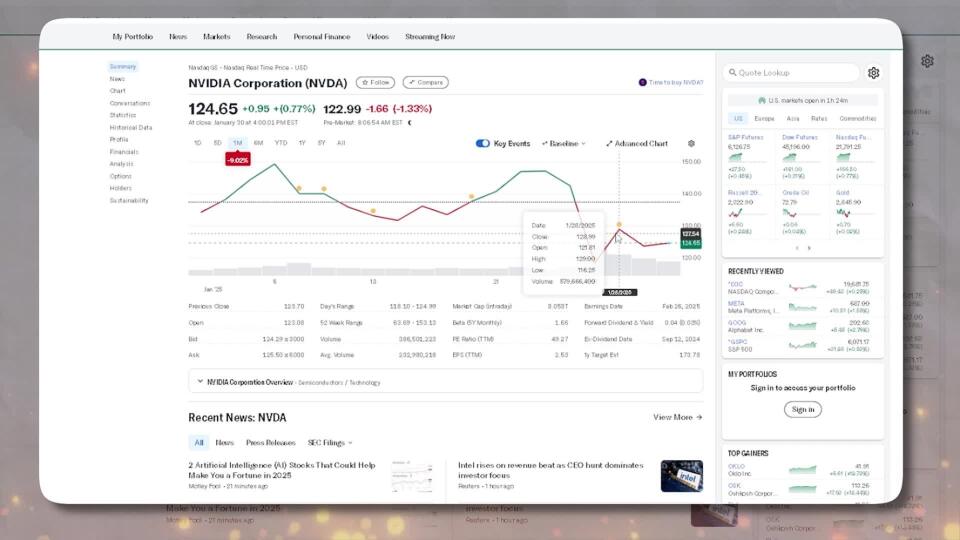Open Personal Finance in the top navigation

[321, 37]
